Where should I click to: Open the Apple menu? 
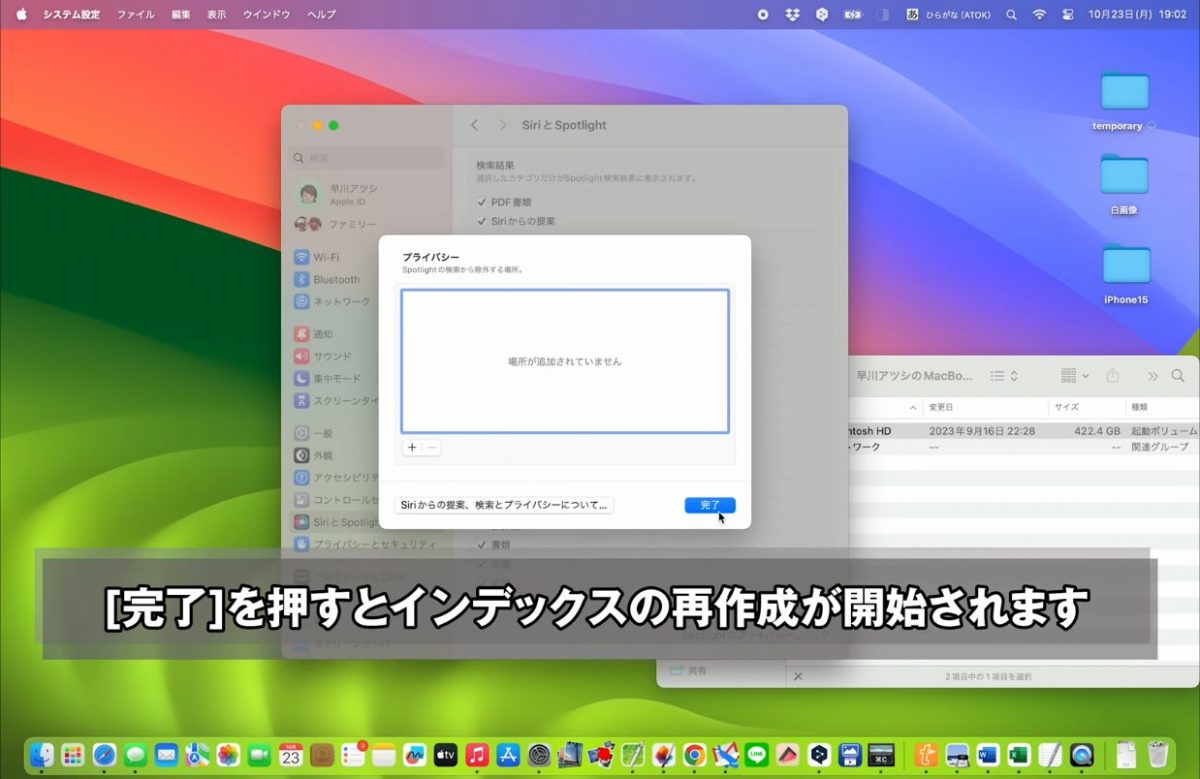coord(21,15)
